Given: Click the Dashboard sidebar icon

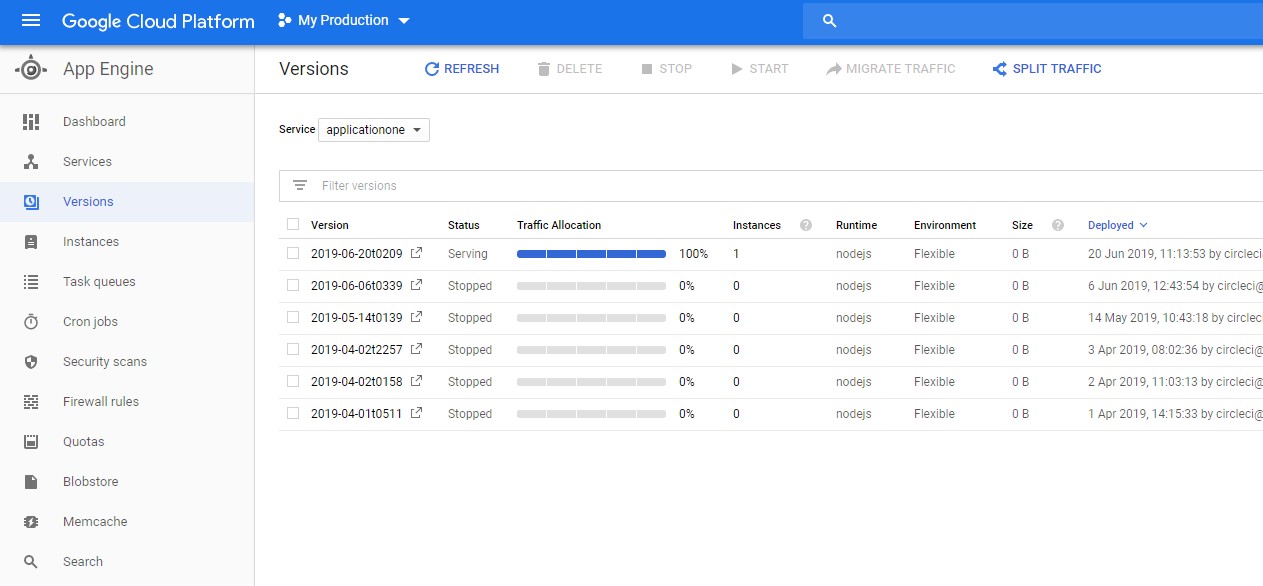Looking at the screenshot, I should point(31,122).
